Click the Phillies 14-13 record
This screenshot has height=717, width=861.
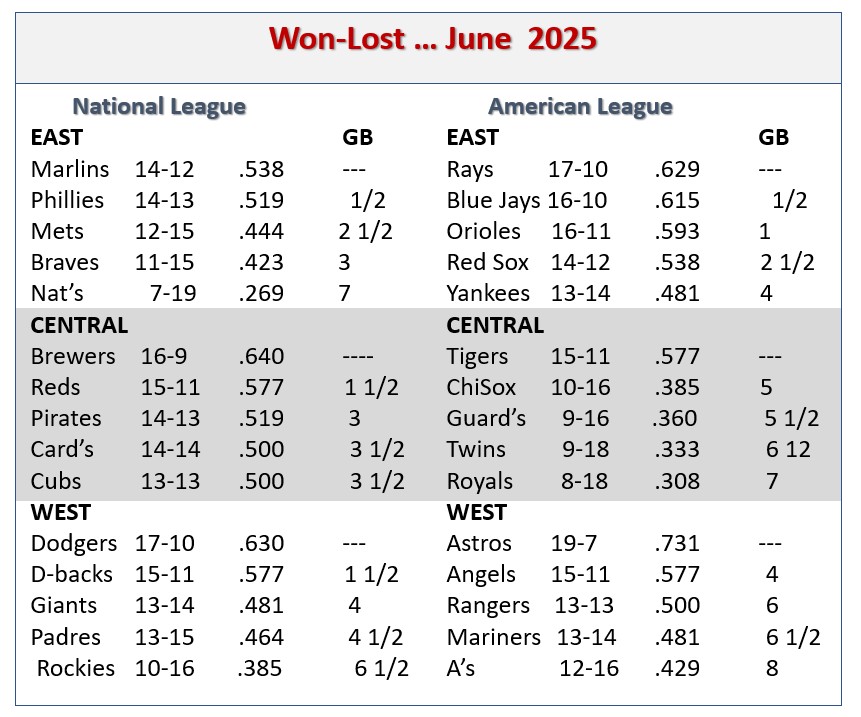(165, 200)
